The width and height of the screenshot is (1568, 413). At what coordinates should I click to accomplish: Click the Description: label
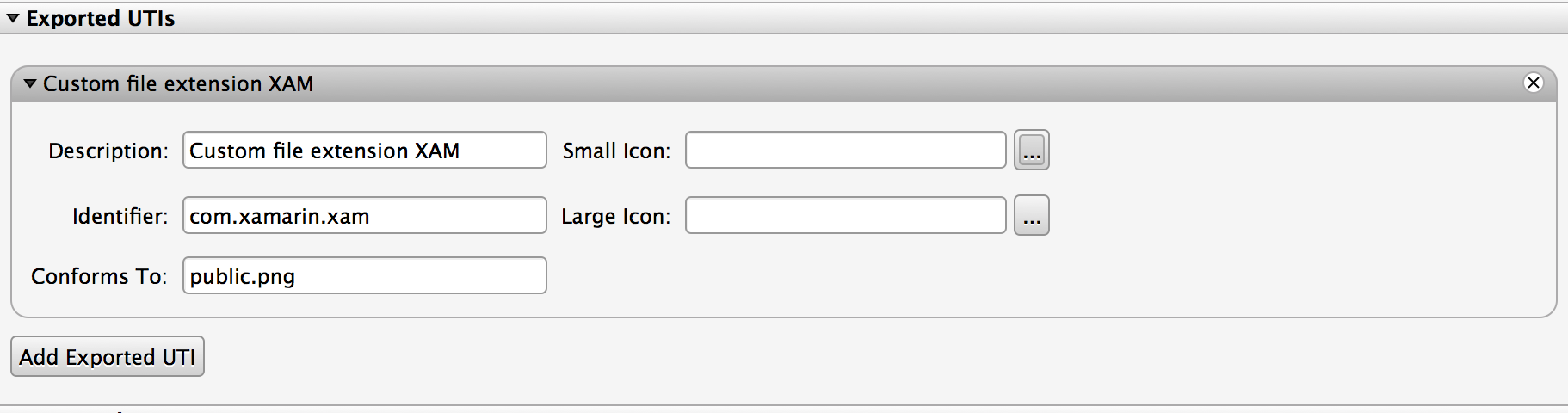(108, 151)
